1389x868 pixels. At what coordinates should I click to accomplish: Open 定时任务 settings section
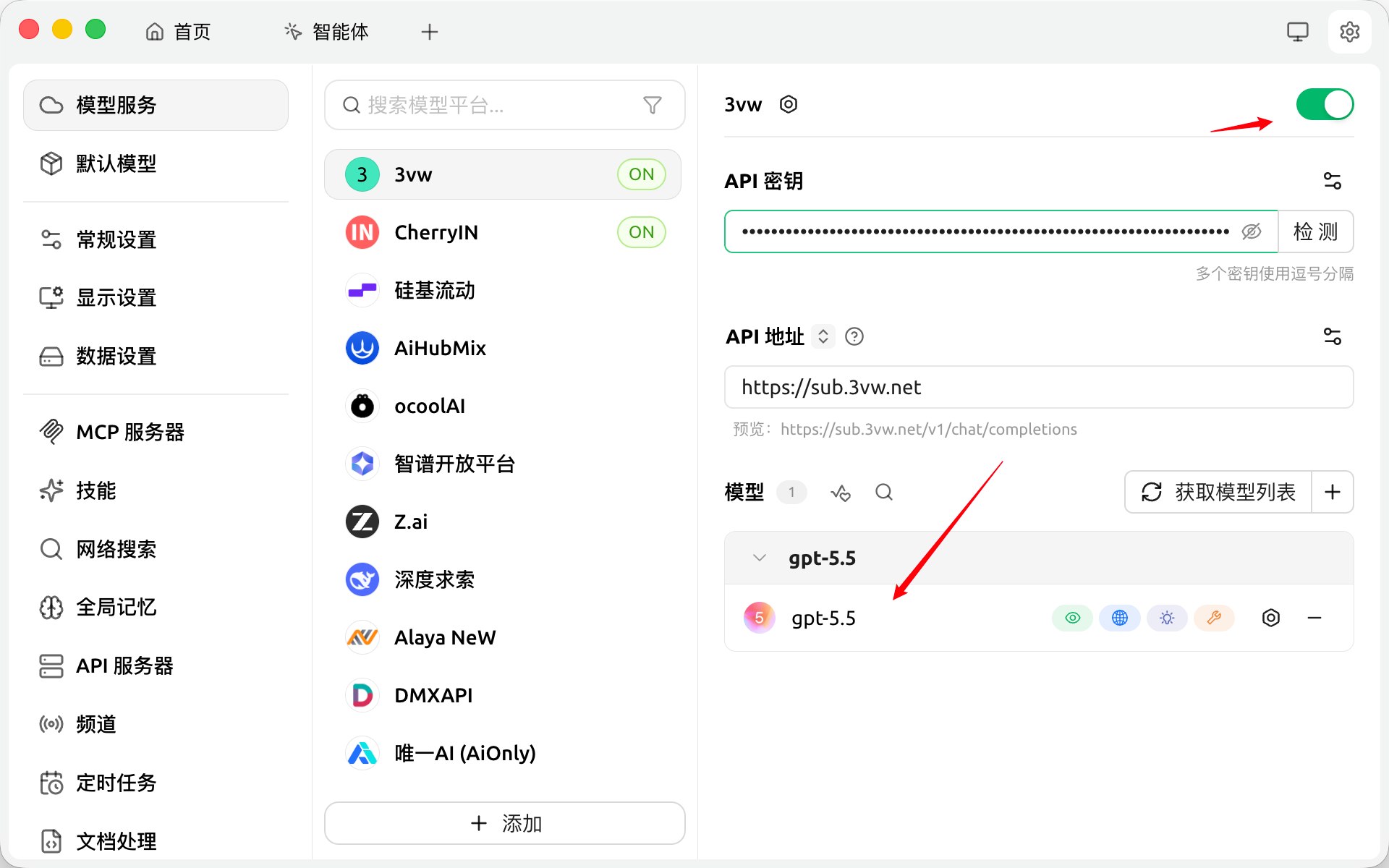tap(156, 783)
